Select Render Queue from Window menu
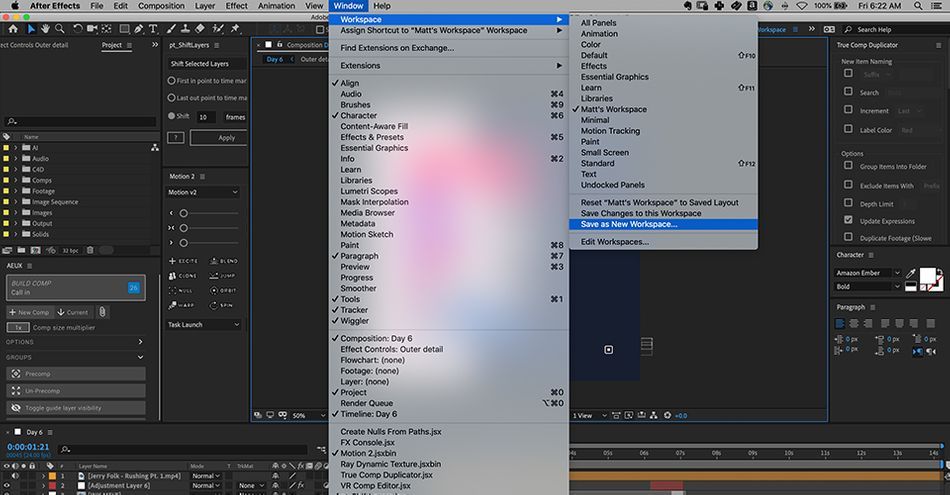 pyautogui.click(x=449, y=404)
